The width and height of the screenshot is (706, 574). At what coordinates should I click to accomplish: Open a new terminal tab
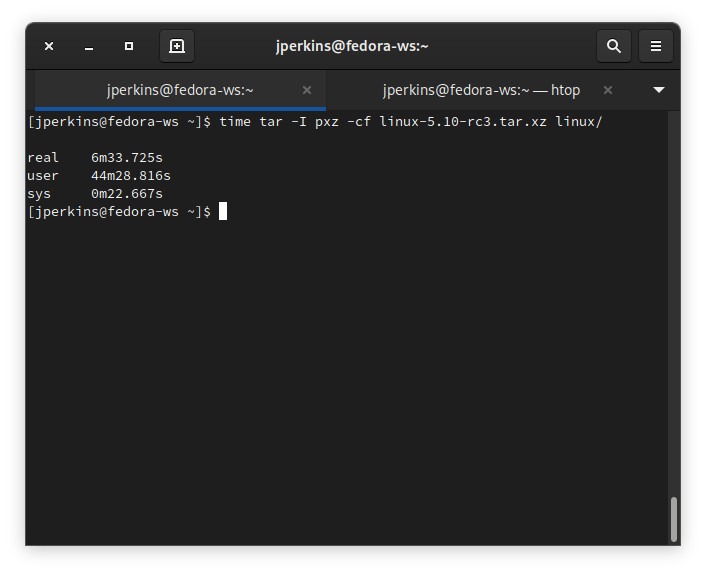coord(177,46)
